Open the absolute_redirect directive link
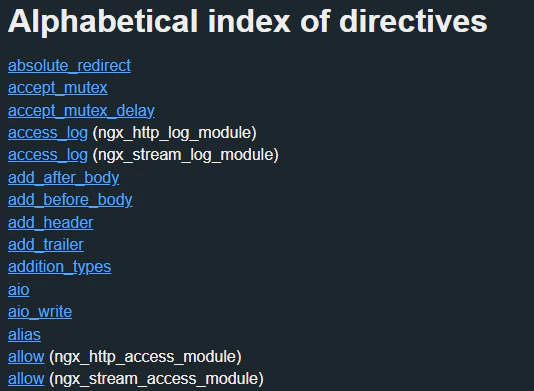The image size is (534, 391). [69, 65]
